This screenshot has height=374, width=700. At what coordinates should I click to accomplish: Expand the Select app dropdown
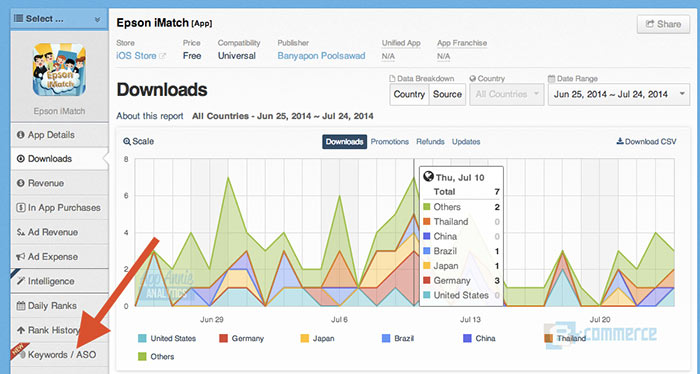click(59, 19)
